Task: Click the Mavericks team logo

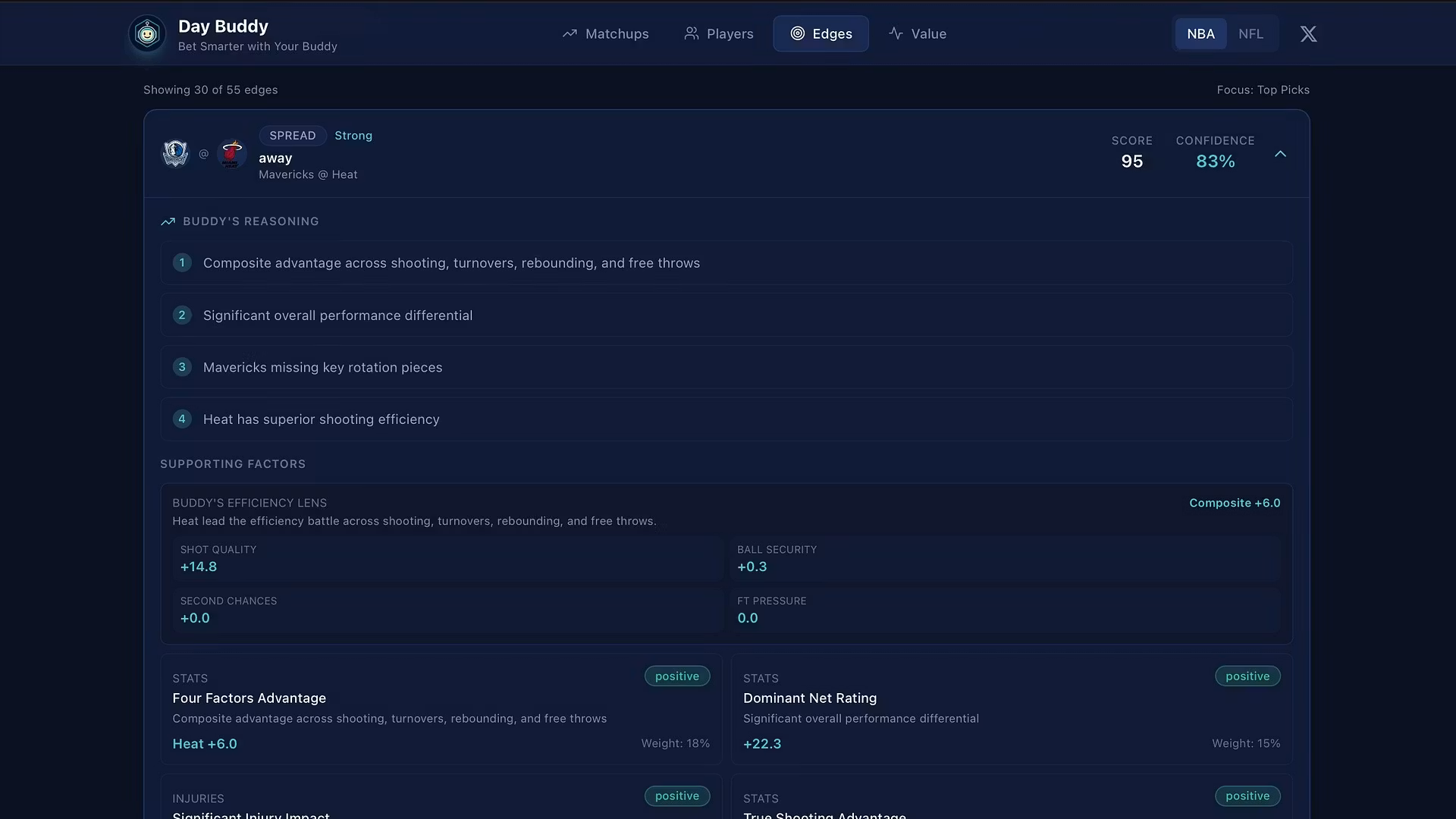Action: (x=175, y=154)
